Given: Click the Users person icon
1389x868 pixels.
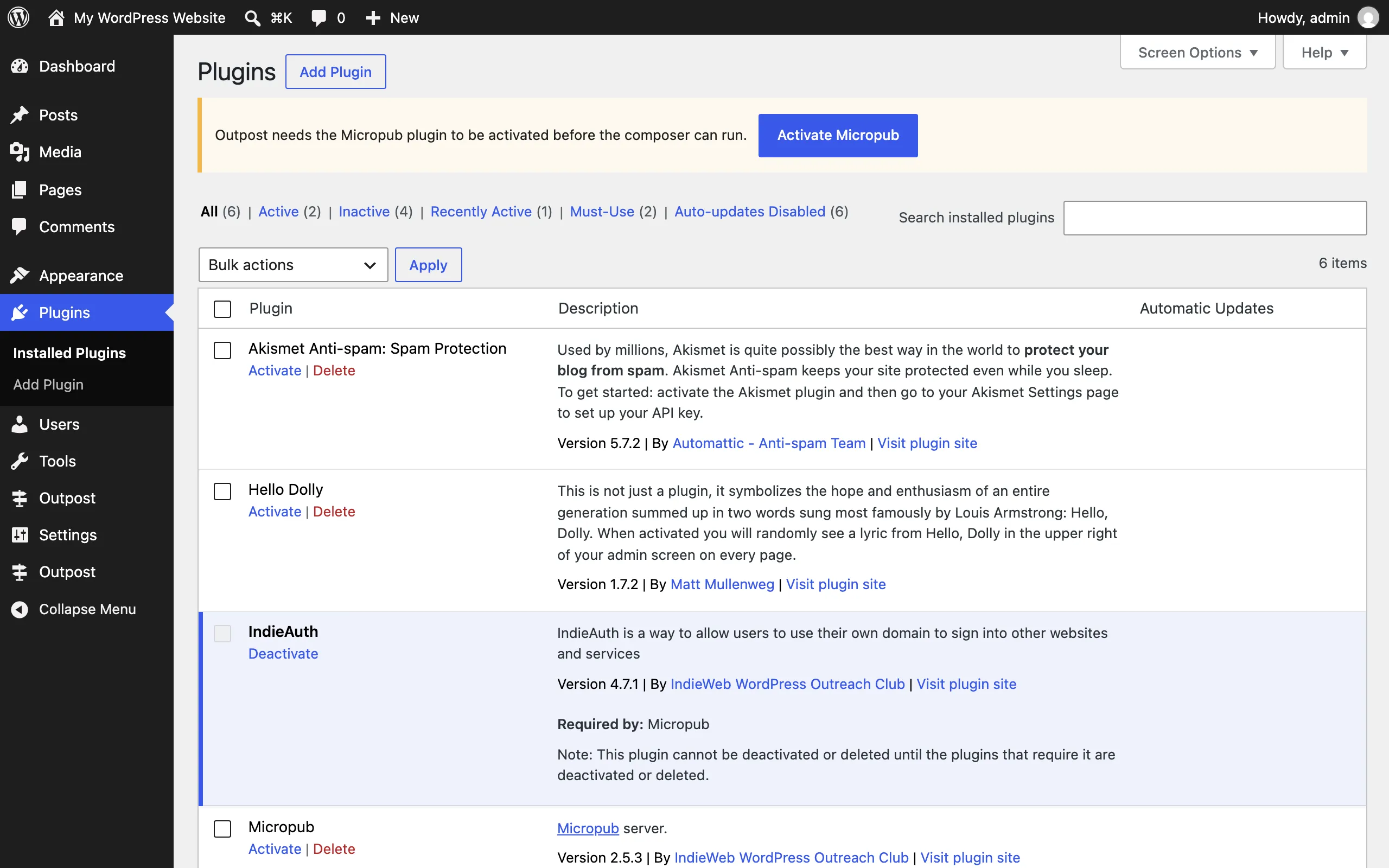Looking at the screenshot, I should (20, 424).
